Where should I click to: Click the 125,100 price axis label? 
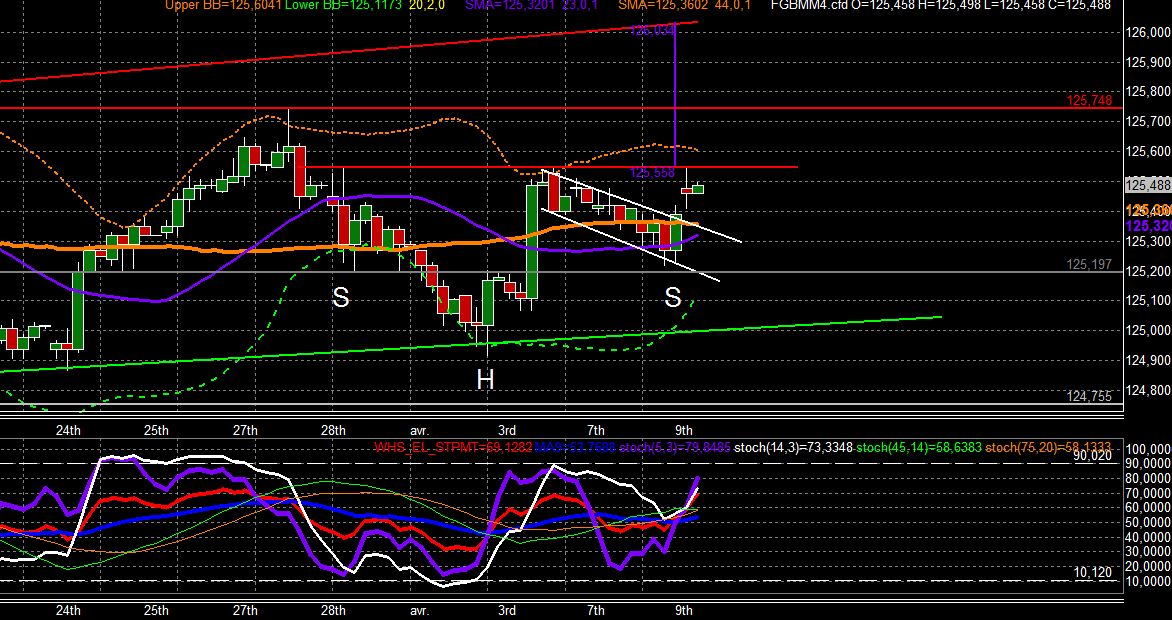coord(1147,301)
